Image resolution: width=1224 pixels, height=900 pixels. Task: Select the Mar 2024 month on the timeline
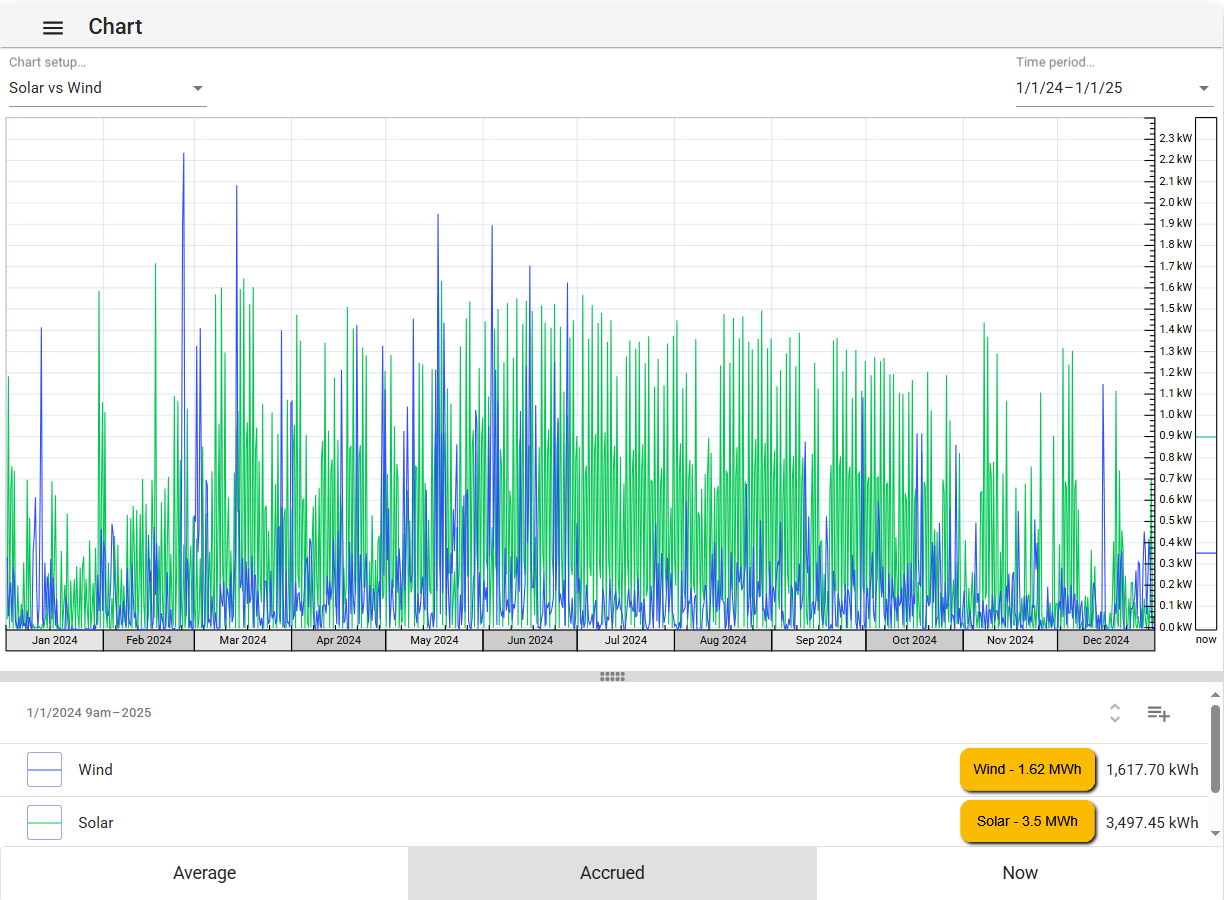point(243,640)
